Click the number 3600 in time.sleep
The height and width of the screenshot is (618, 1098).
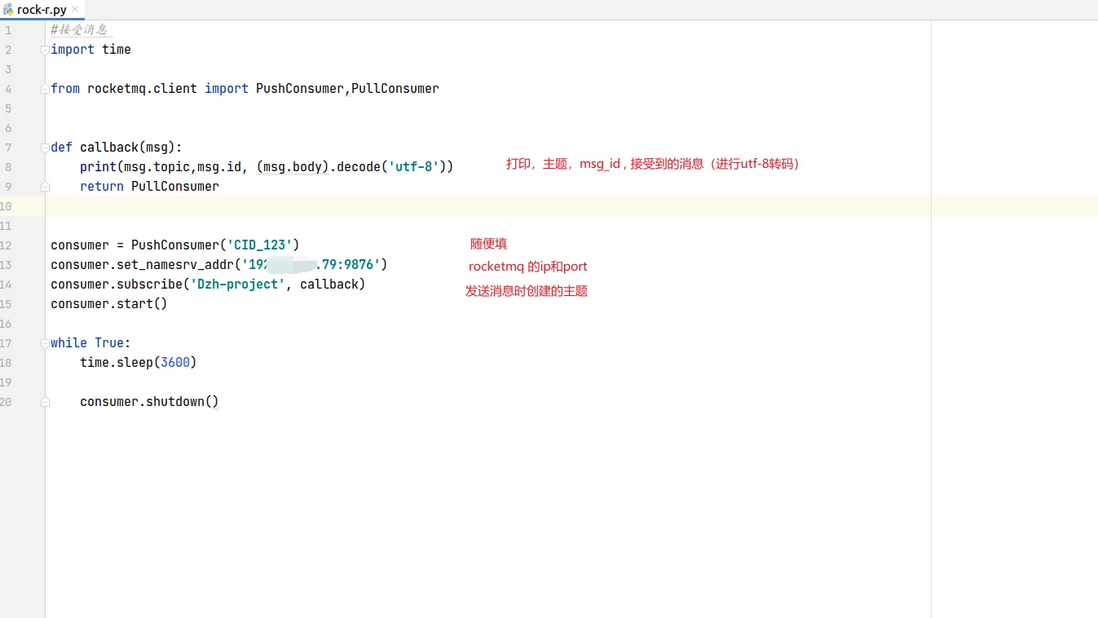(175, 363)
